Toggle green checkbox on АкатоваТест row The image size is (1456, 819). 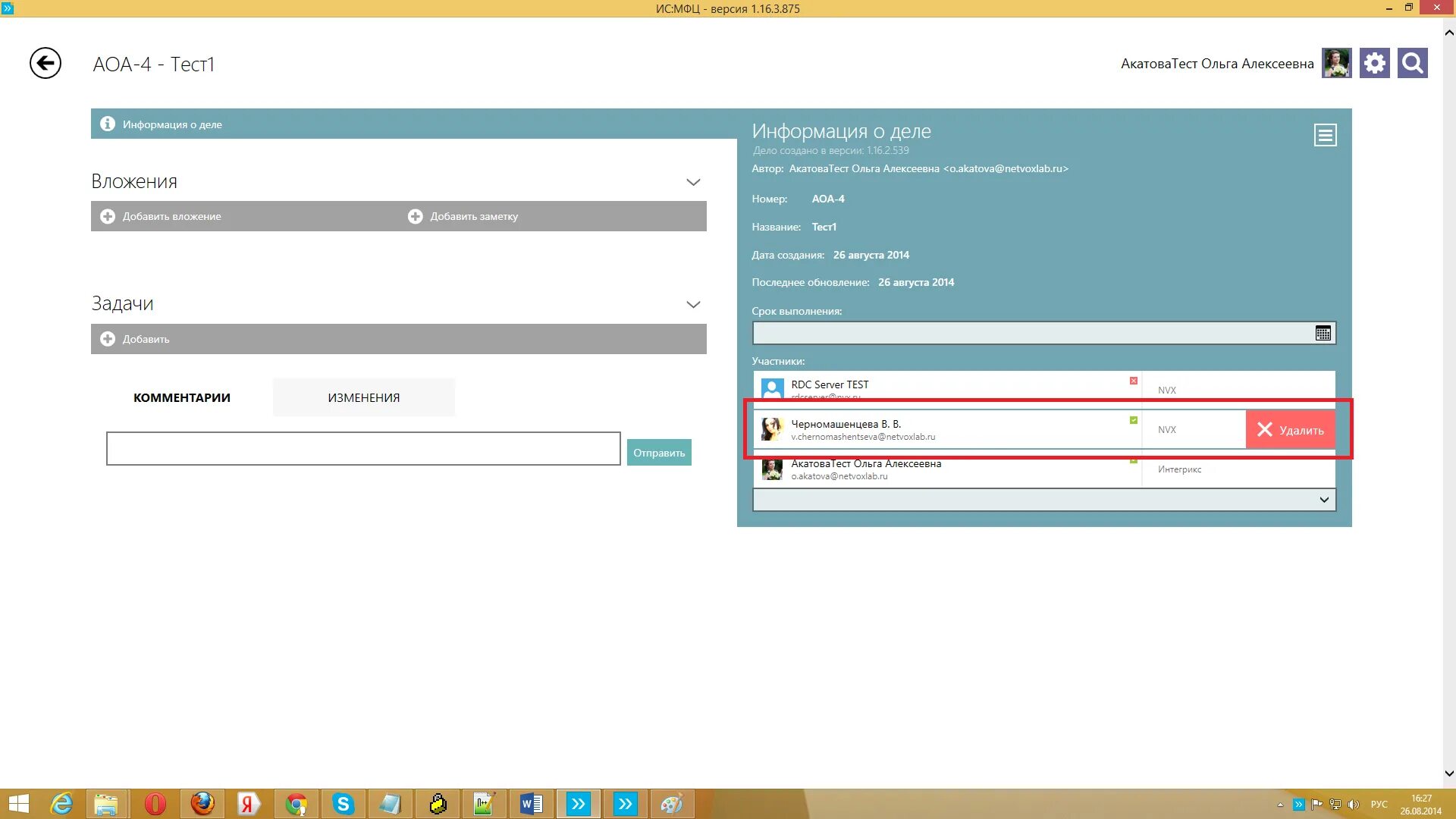[x=1133, y=460]
